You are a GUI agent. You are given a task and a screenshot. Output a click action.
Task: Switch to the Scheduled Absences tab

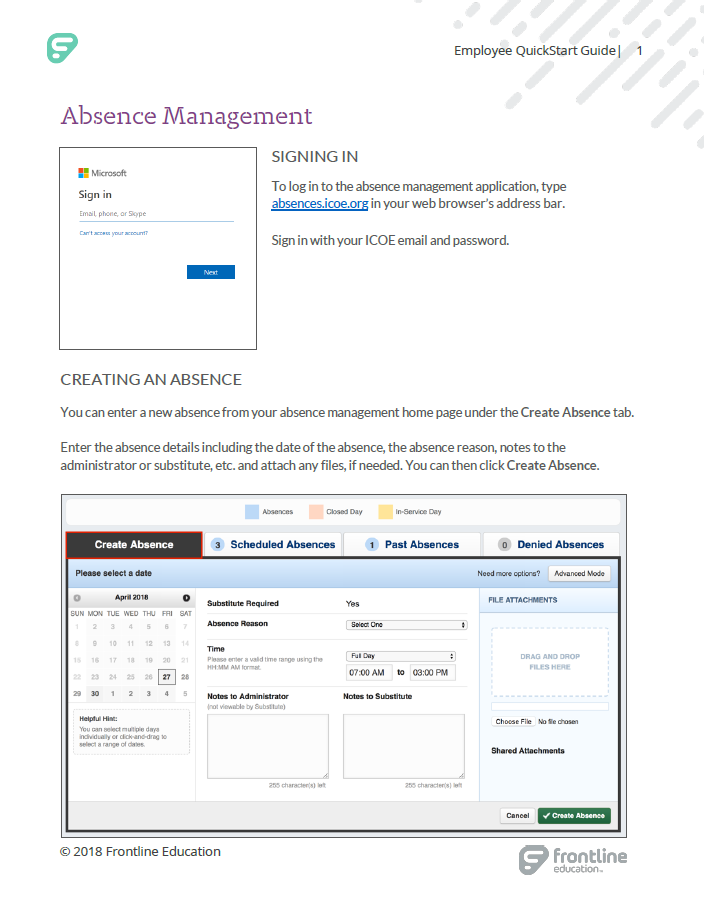(273, 545)
